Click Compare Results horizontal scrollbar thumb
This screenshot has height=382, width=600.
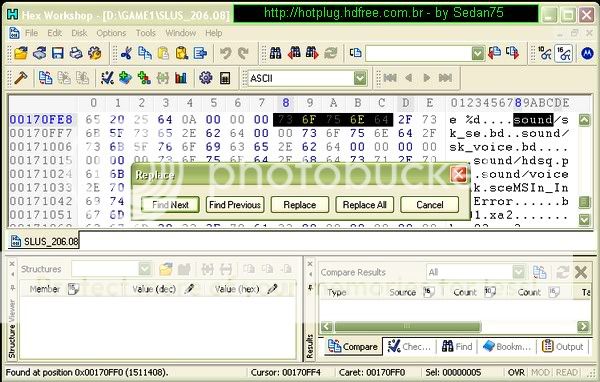click(407, 326)
